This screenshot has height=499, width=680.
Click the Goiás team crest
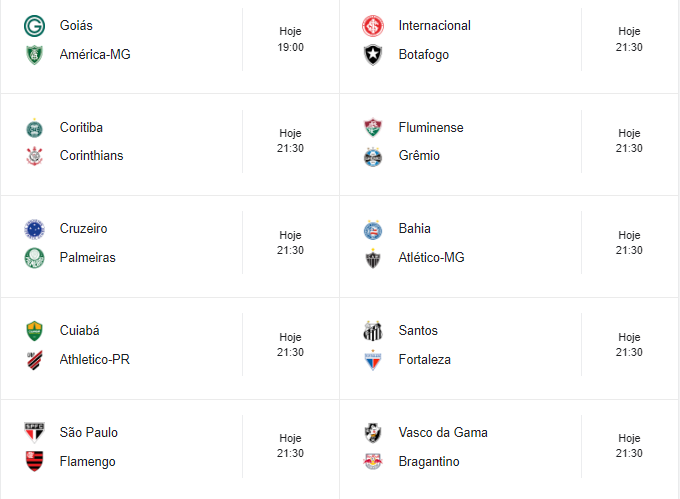coord(34,26)
